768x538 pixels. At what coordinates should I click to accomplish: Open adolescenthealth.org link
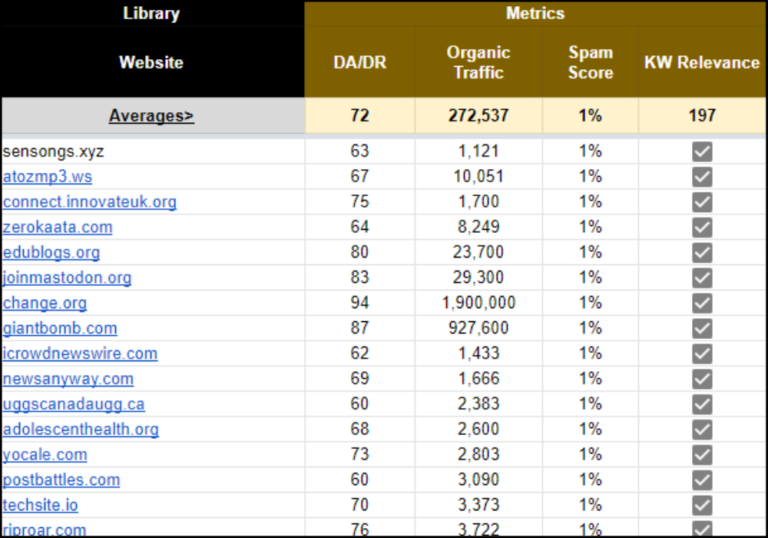[x=80, y=430]
